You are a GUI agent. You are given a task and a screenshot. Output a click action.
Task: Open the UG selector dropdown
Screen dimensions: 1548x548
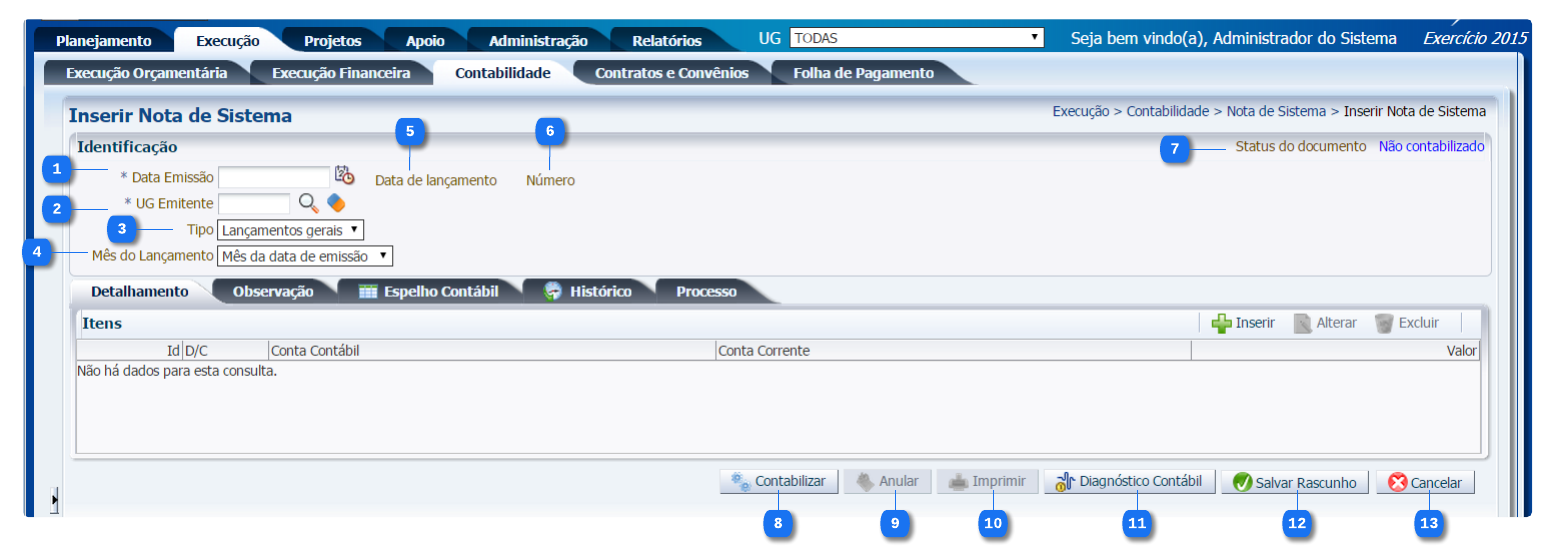point(916,38)
